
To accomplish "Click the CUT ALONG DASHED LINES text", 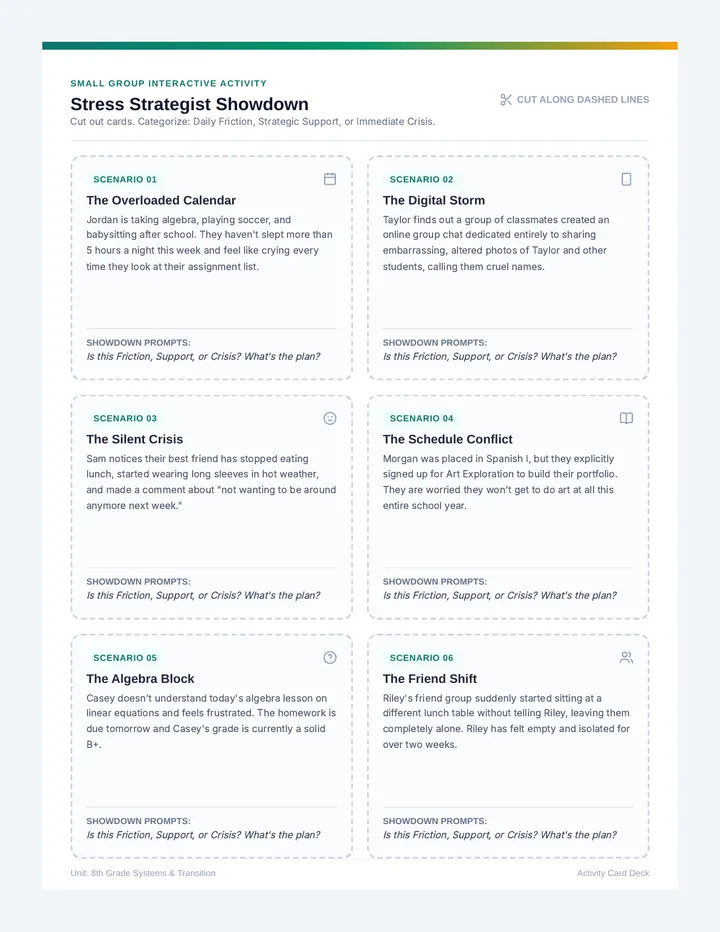I will click(x=583, y=100).
